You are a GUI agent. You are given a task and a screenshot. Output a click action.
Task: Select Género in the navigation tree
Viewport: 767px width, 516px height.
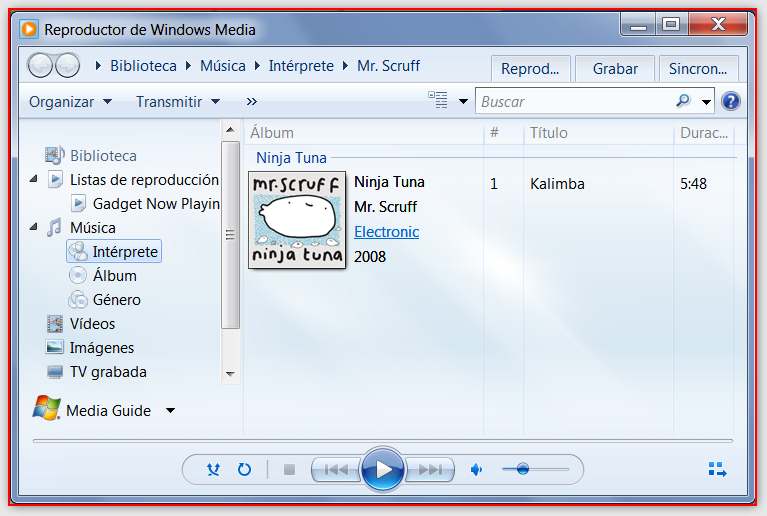click(x=116, y=299)
